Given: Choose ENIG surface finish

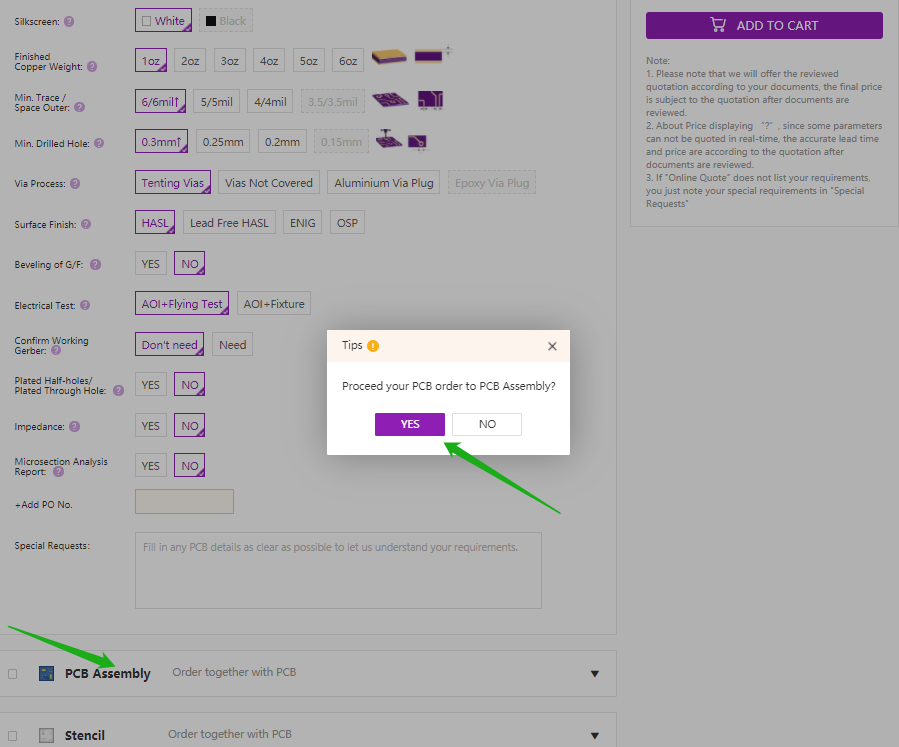Looking at the screenshot, I should tap(302, 223).
